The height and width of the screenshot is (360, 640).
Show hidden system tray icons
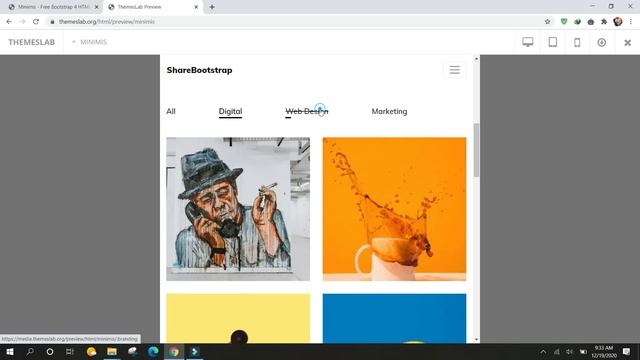tap(543, 351)
